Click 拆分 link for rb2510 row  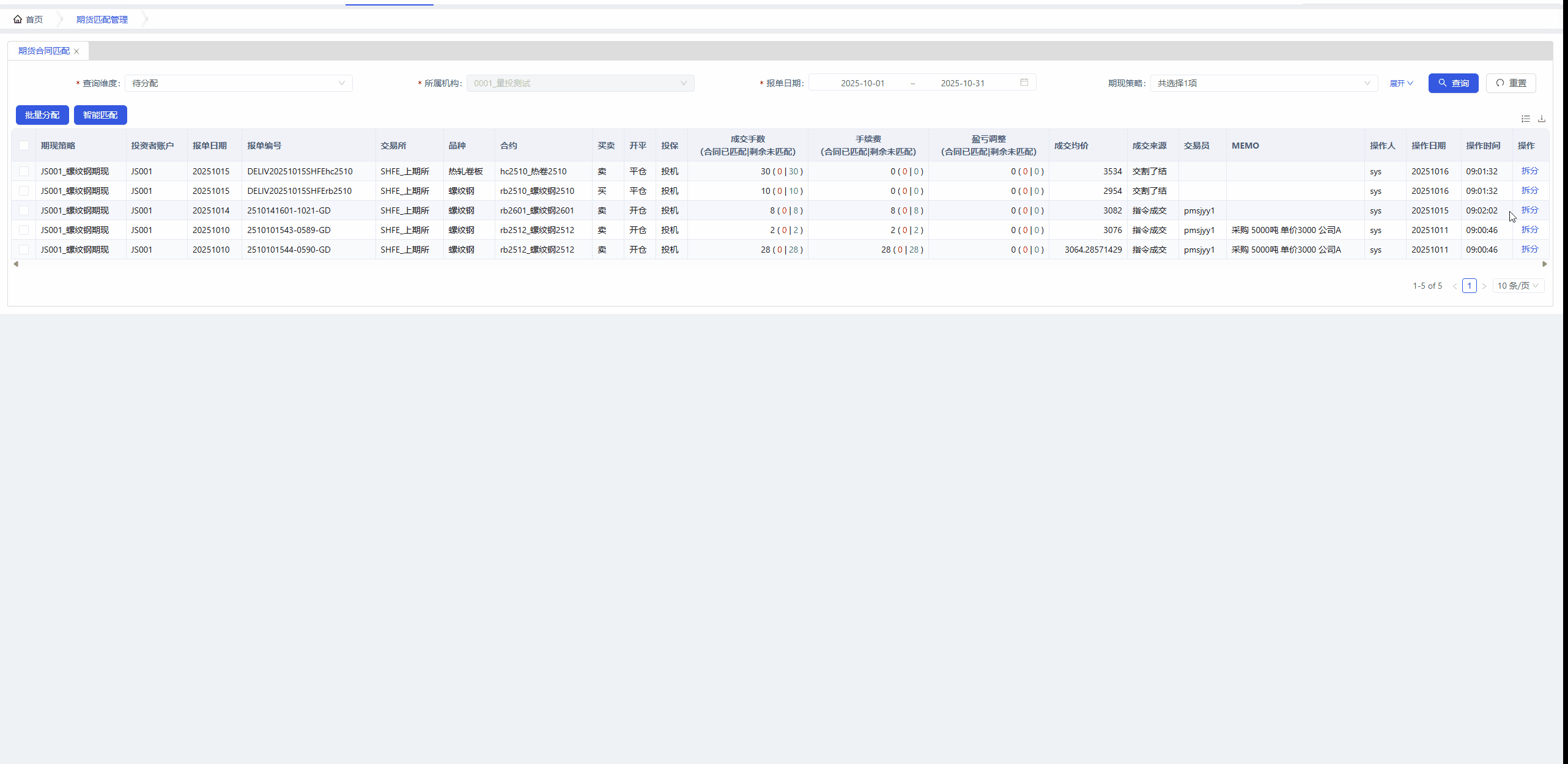(1529, 191)
